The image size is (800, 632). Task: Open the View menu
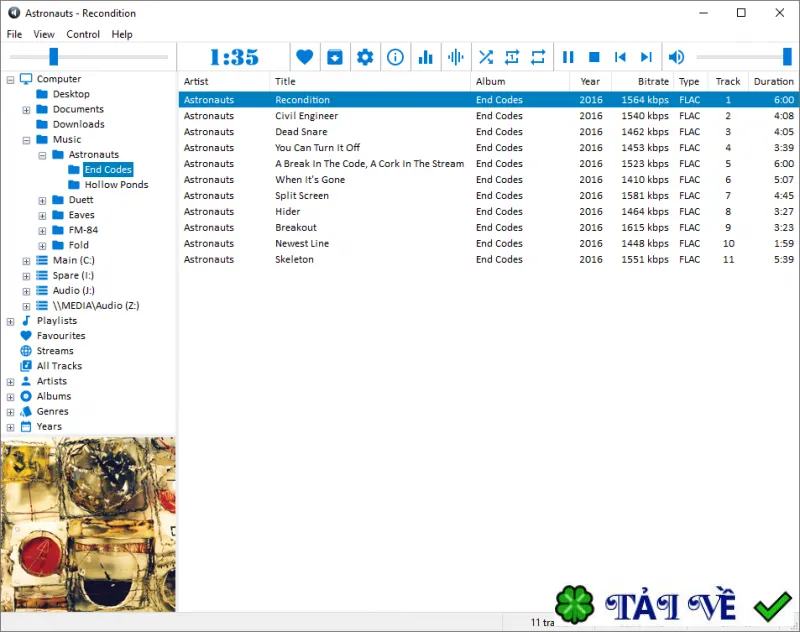[x=44, y=34]
